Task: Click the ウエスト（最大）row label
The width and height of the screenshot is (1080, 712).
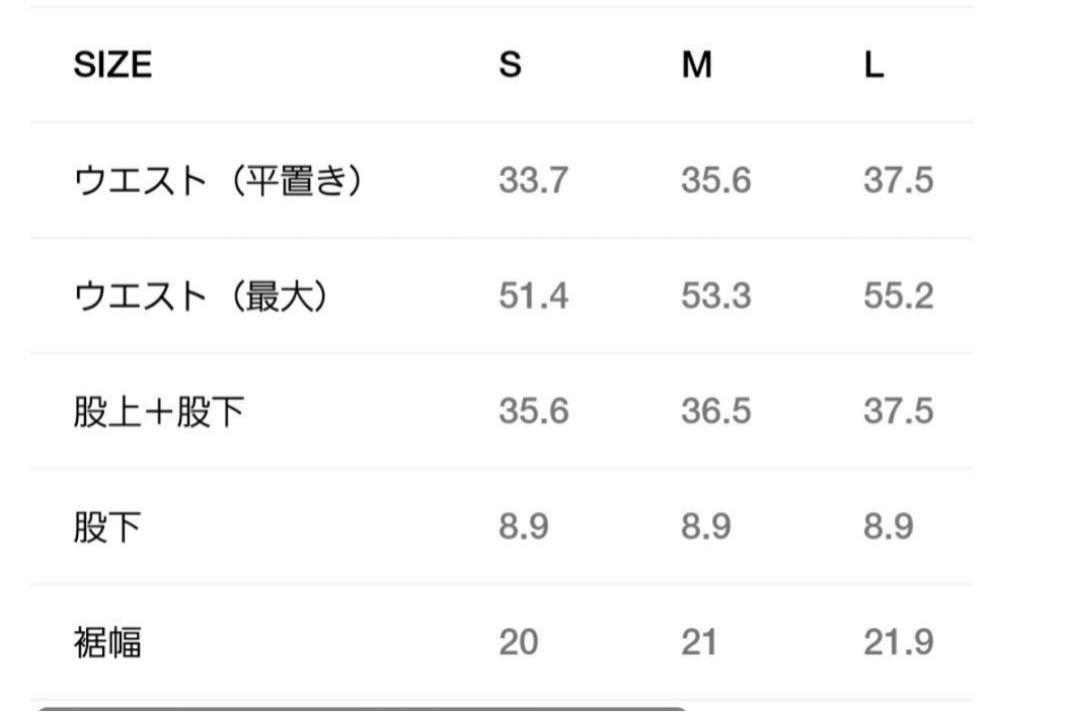Action: (201, 297)
